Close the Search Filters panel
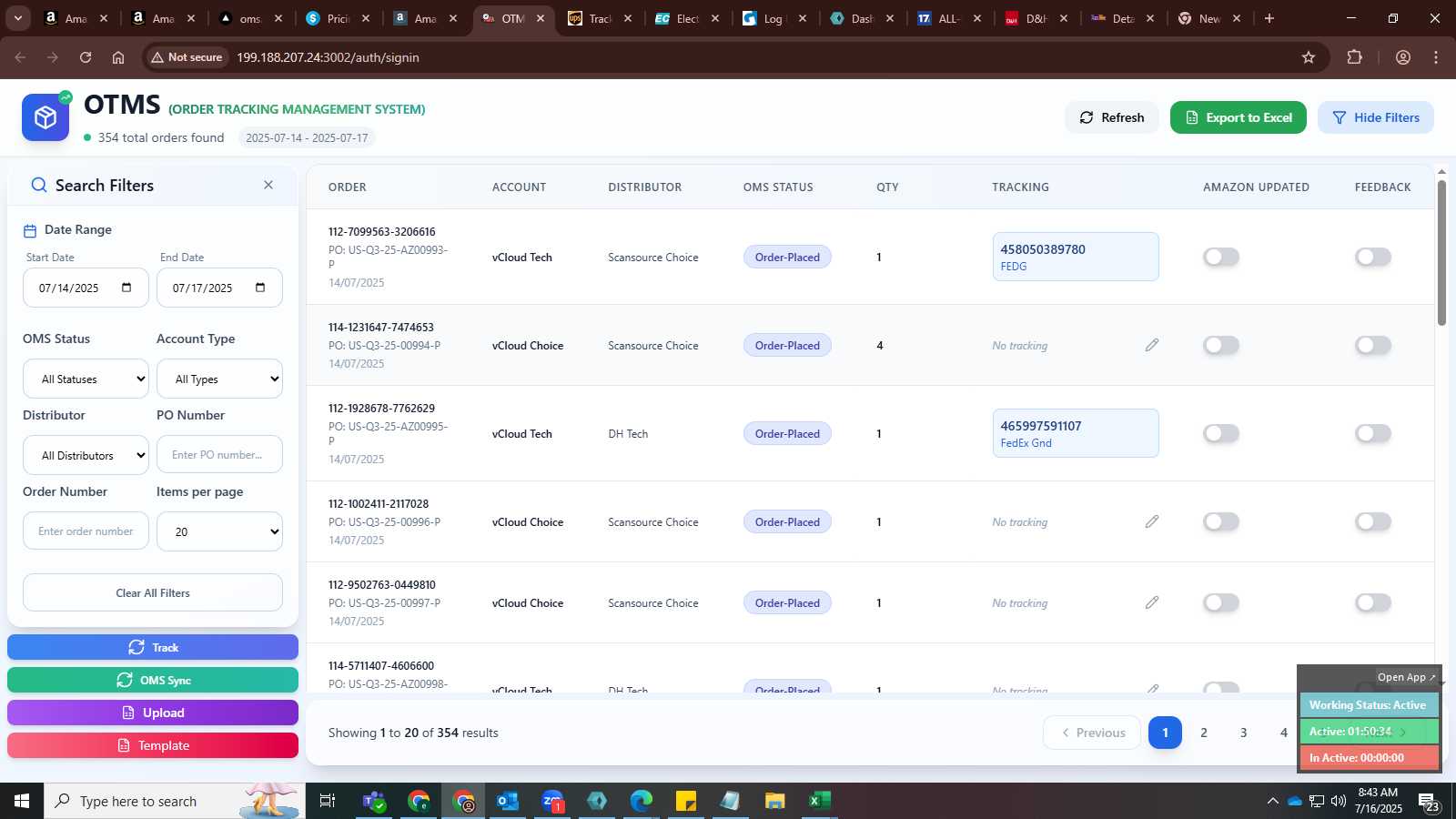1456x819 pixels. [x=268, y=185]
